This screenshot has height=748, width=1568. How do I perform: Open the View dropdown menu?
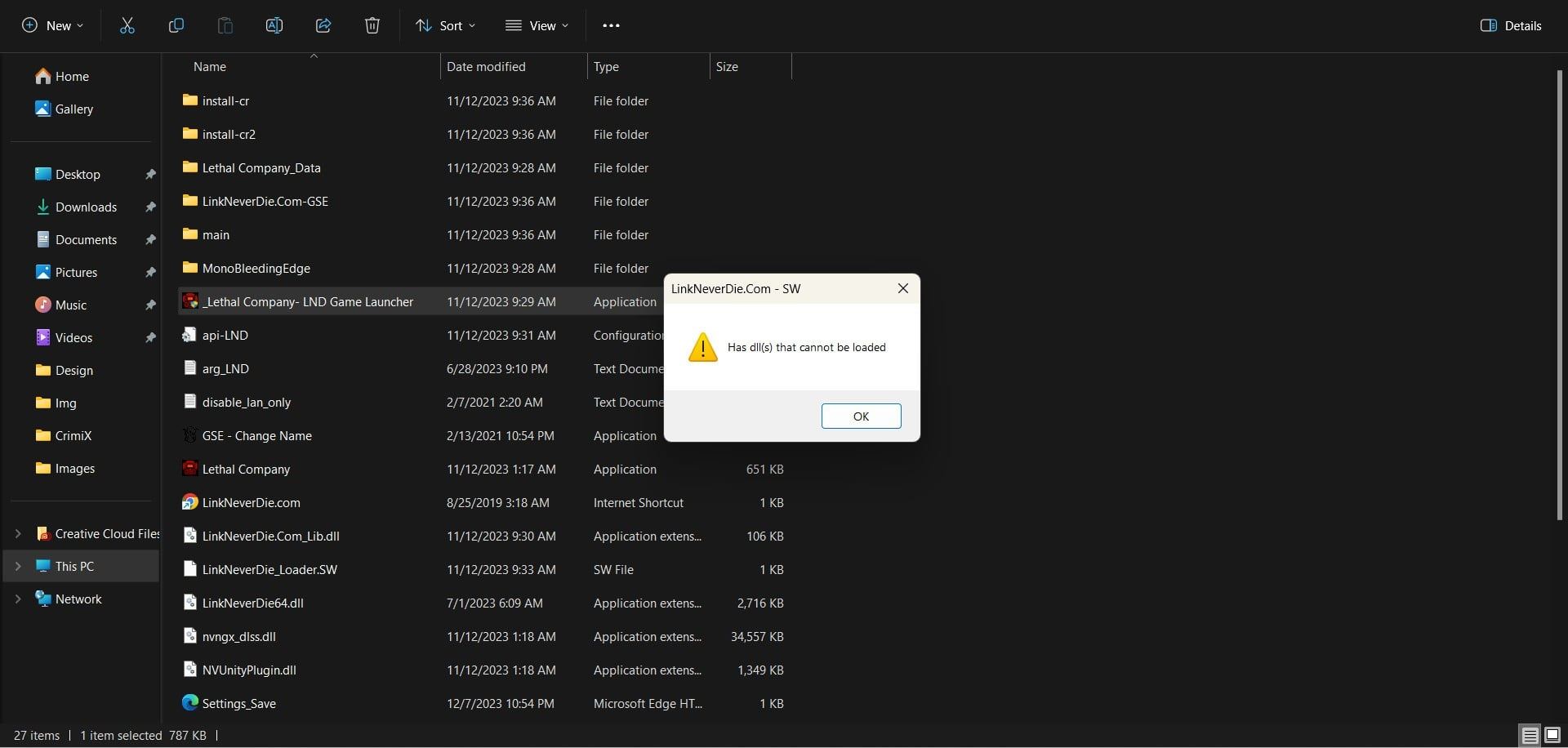537,25
